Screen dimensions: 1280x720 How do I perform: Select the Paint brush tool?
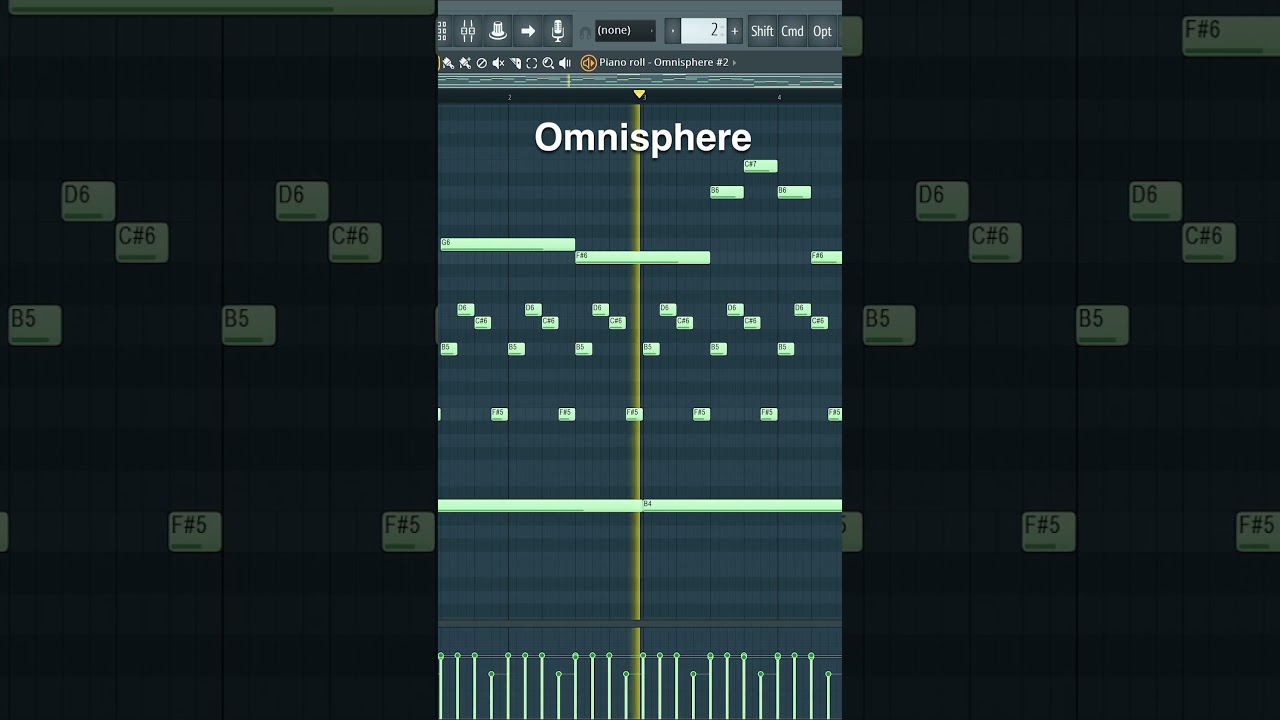coord(448,63)
